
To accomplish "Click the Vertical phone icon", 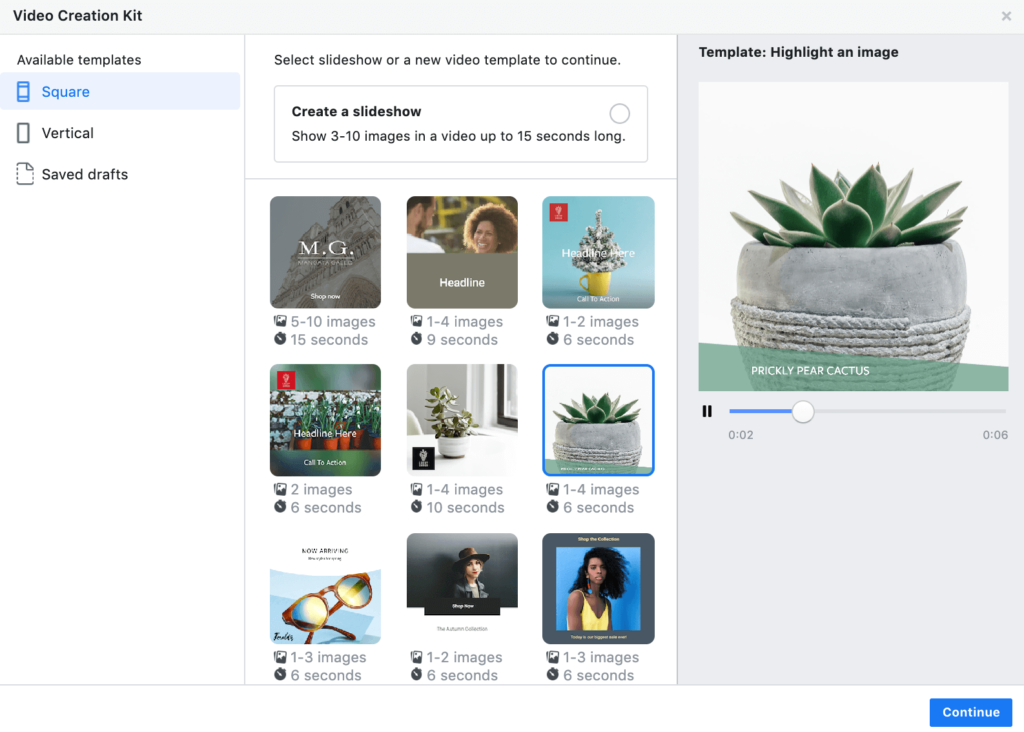I will [x=24, y=133].
